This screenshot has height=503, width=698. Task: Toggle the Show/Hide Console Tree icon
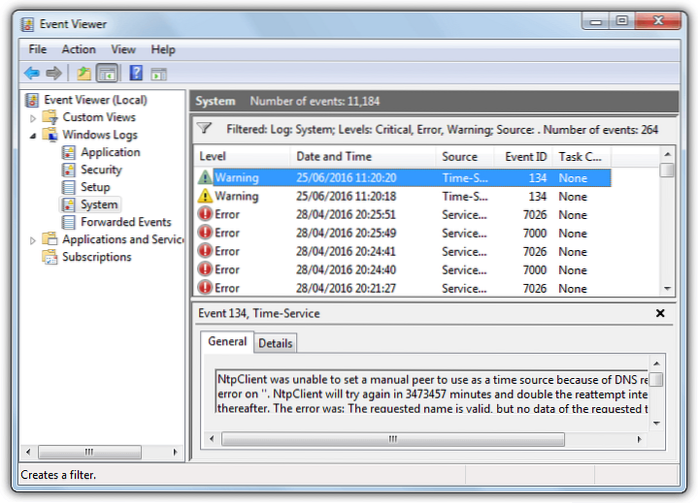[x=107, y=73]
